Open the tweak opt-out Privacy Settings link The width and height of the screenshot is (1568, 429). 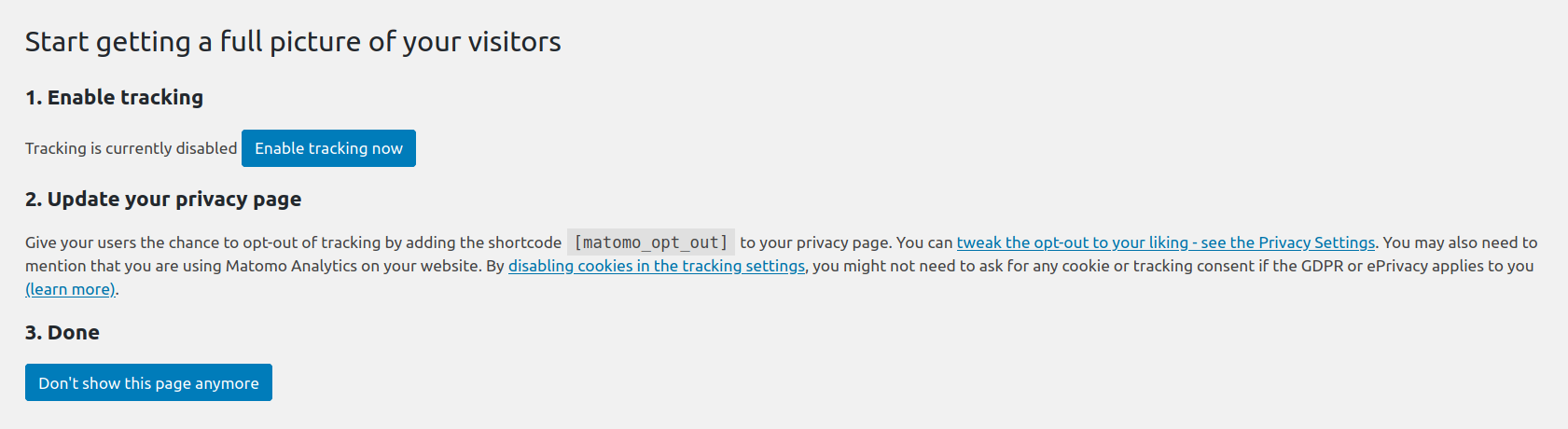tap(1165, 242)
